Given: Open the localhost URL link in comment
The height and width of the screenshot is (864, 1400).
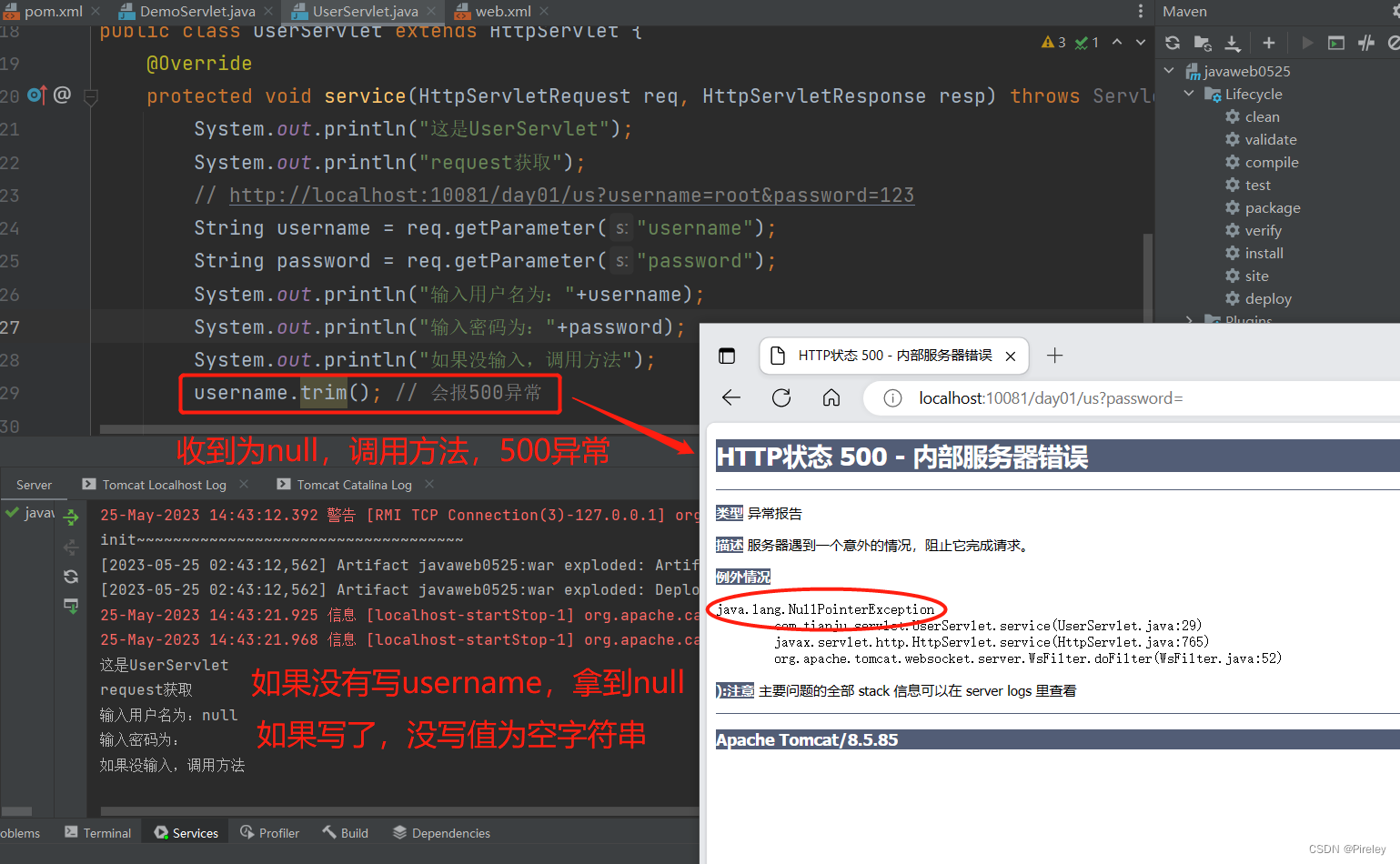Looking at the screenshot, I should pyautogui.click(x=571, y=196).
